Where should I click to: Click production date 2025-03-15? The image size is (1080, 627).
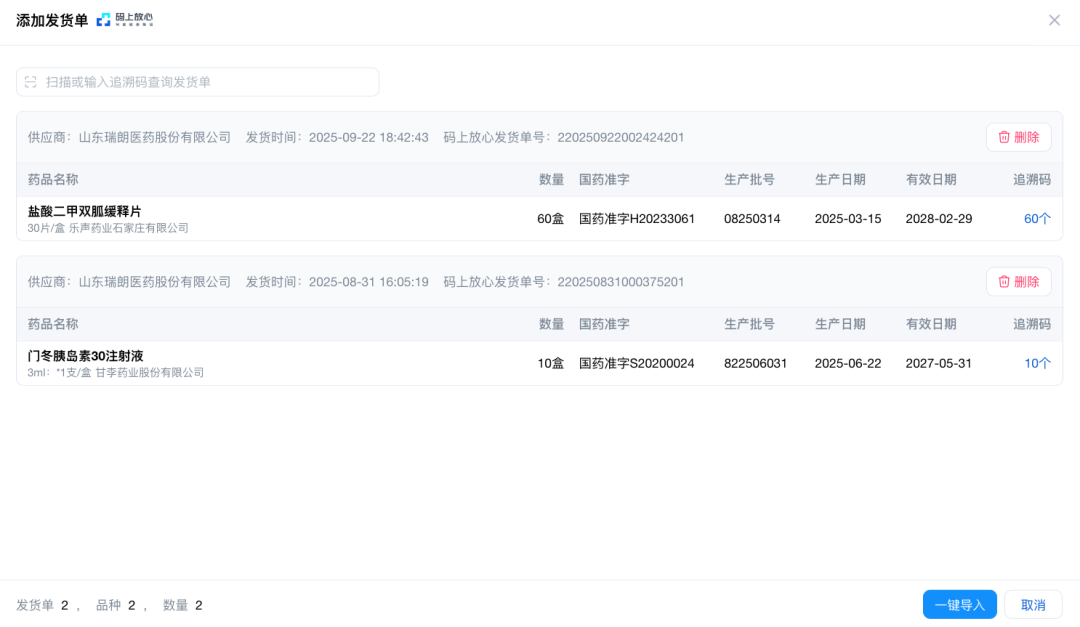847,218
